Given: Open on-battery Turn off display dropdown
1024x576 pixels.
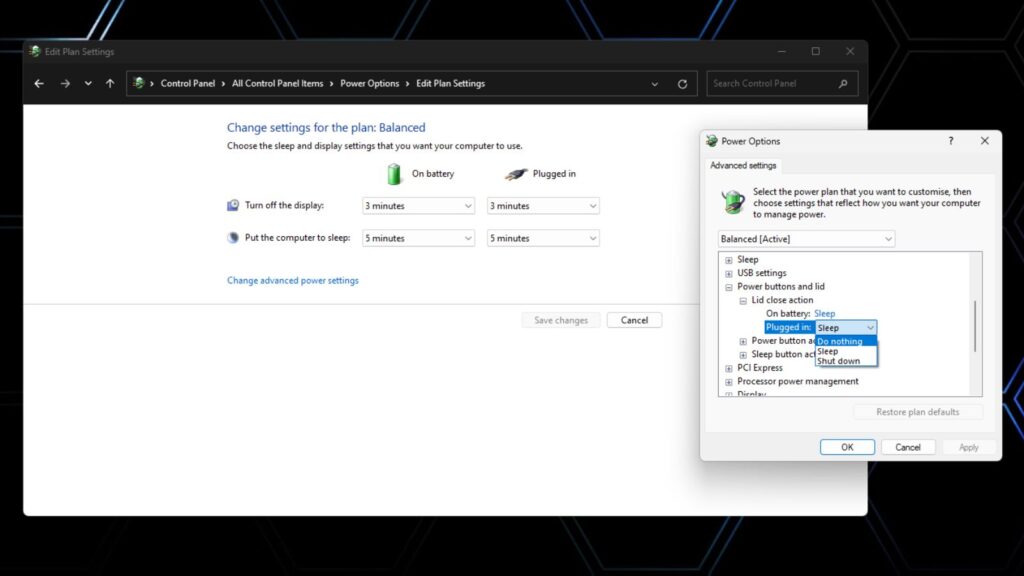Looking at the screenshot, I should tap(418, 206).
